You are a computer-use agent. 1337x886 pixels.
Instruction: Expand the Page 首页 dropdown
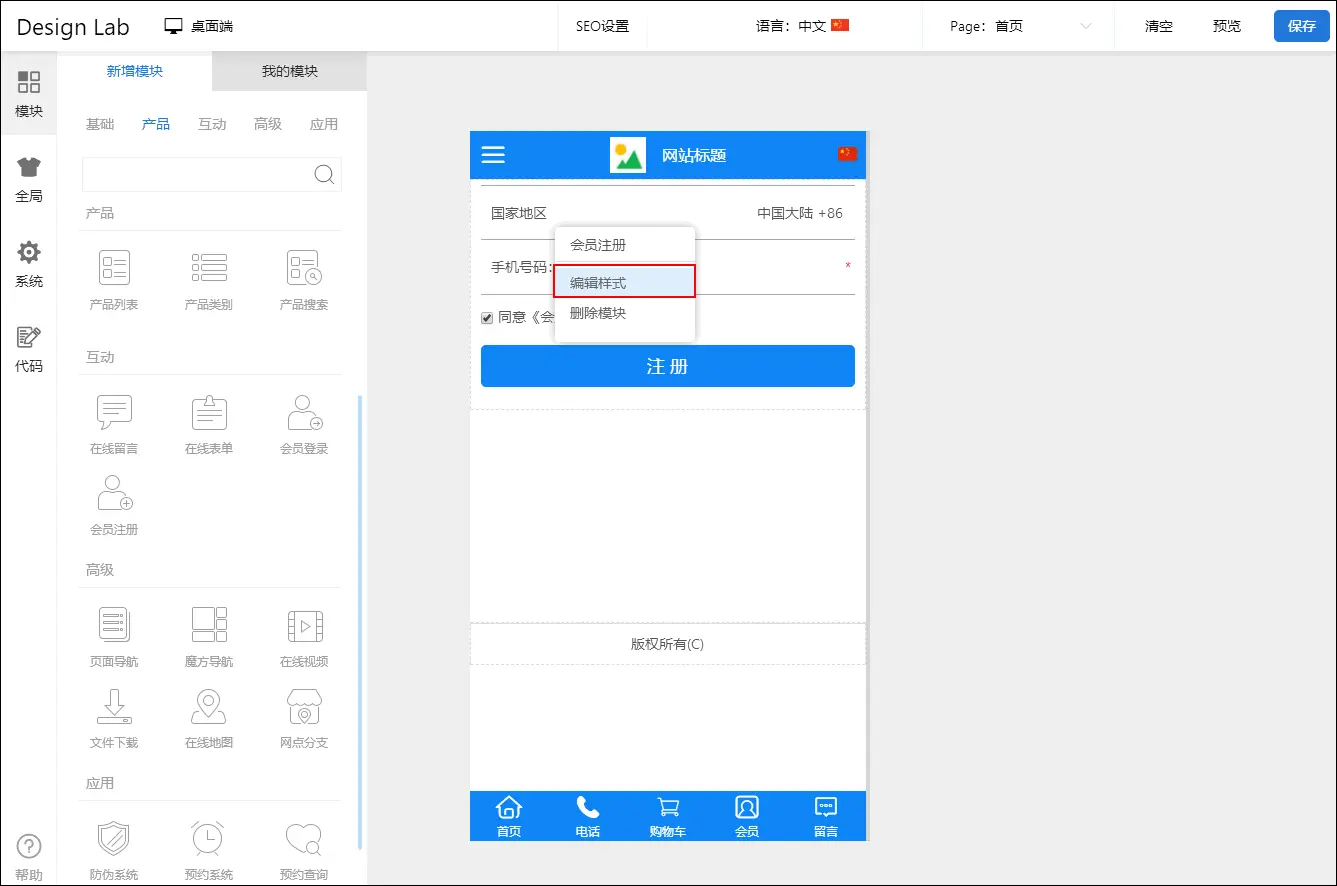1020,27
